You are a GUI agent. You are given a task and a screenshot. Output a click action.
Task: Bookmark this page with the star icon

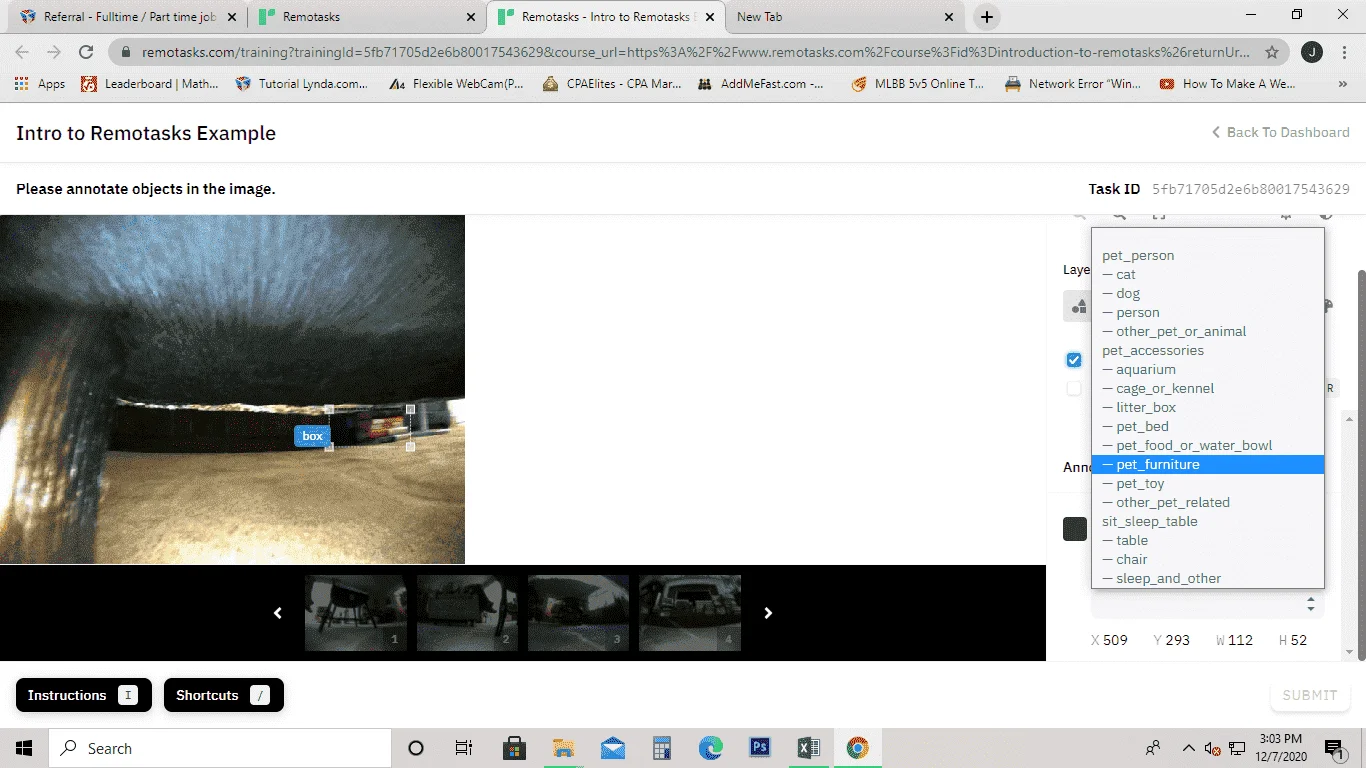[1272, 52]
